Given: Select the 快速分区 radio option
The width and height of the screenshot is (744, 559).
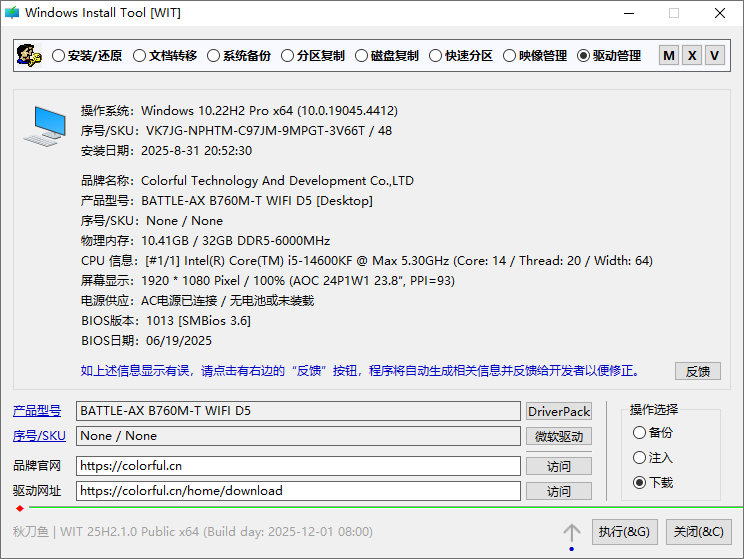Looking at the screenshot, I should point(461,56).
